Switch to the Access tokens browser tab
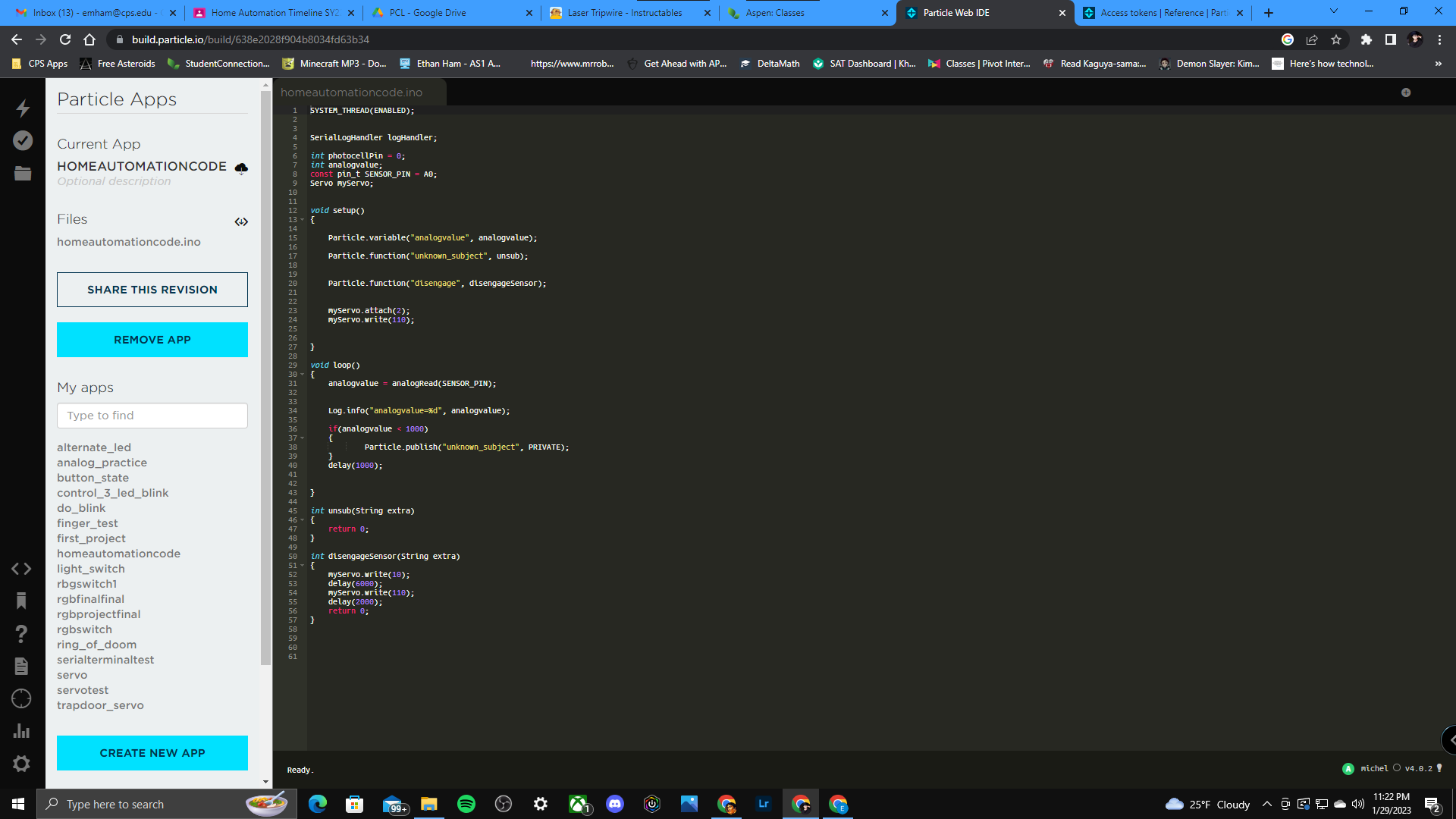 pos(1153,13)
